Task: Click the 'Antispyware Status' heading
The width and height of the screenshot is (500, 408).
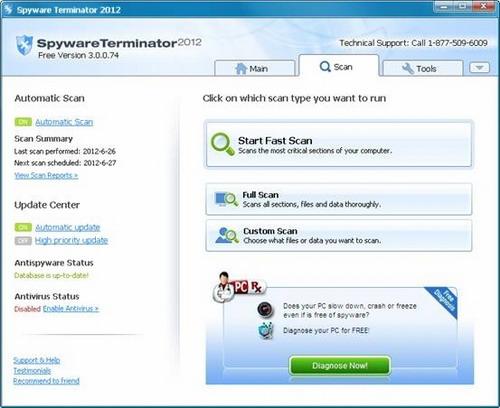Action: [54, 263]
